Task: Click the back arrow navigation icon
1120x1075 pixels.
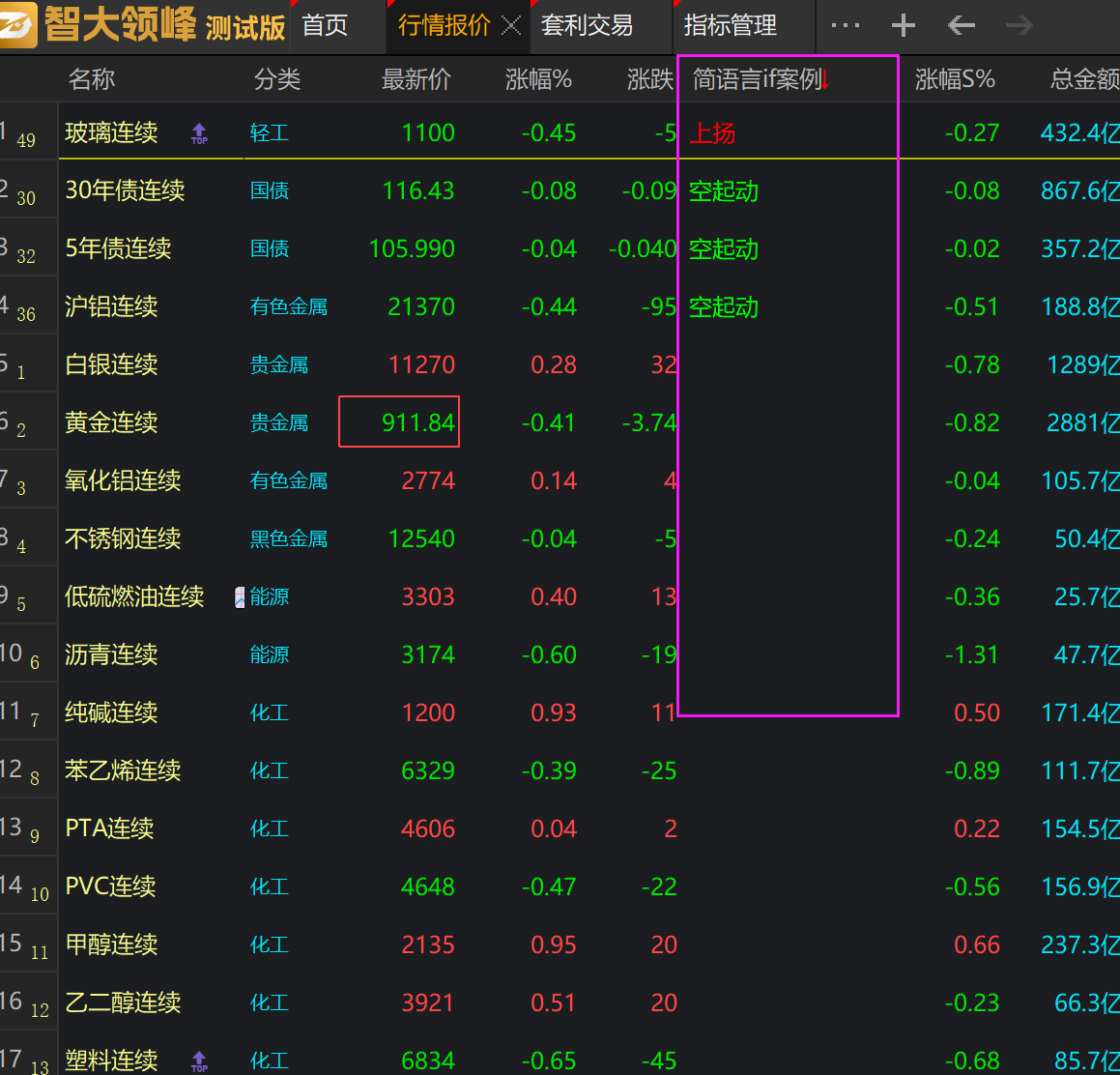Action: [x=962, y=26]
